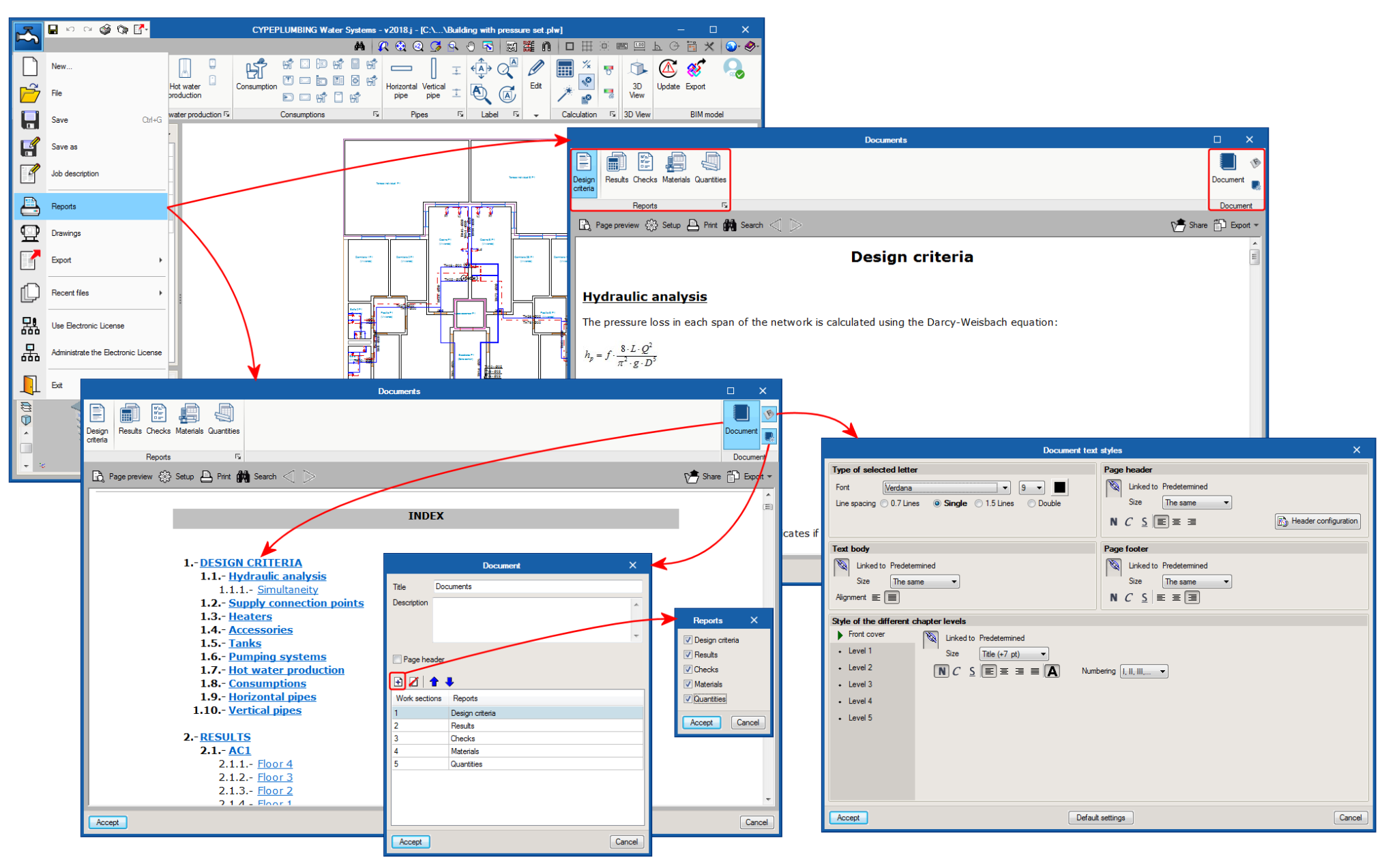Select Drawings from the application menu
This screenshot has height=868, width=1397.
click(x=66, y=233)
